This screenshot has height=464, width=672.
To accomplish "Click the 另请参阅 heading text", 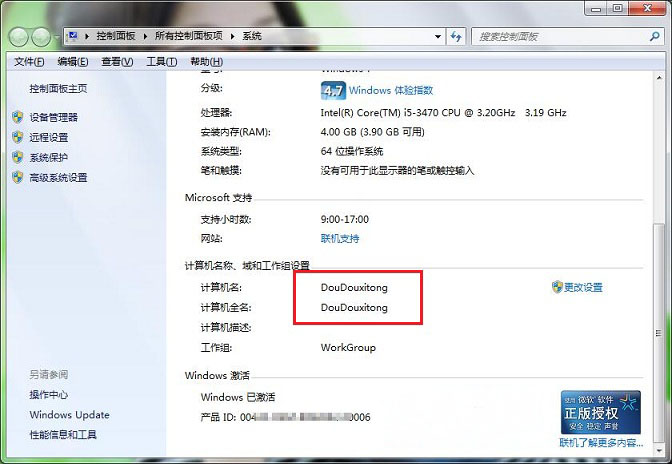I will [x=48, y=374].
